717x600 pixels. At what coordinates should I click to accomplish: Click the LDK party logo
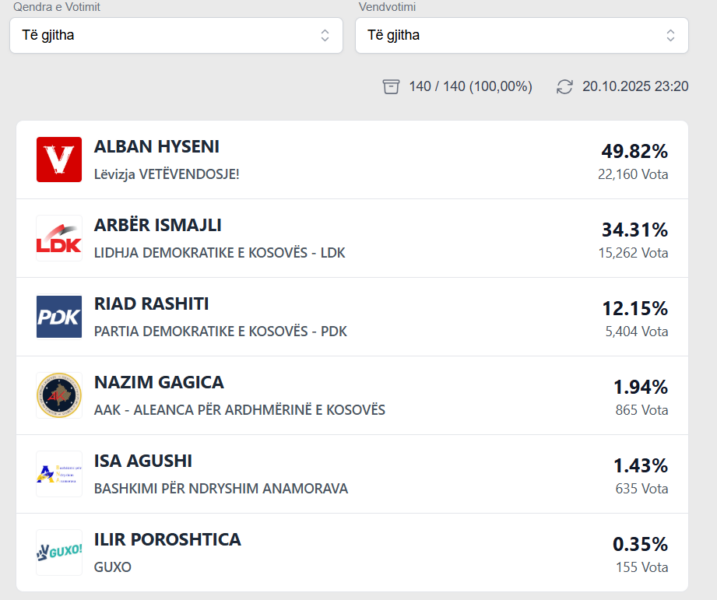[59, 238]
